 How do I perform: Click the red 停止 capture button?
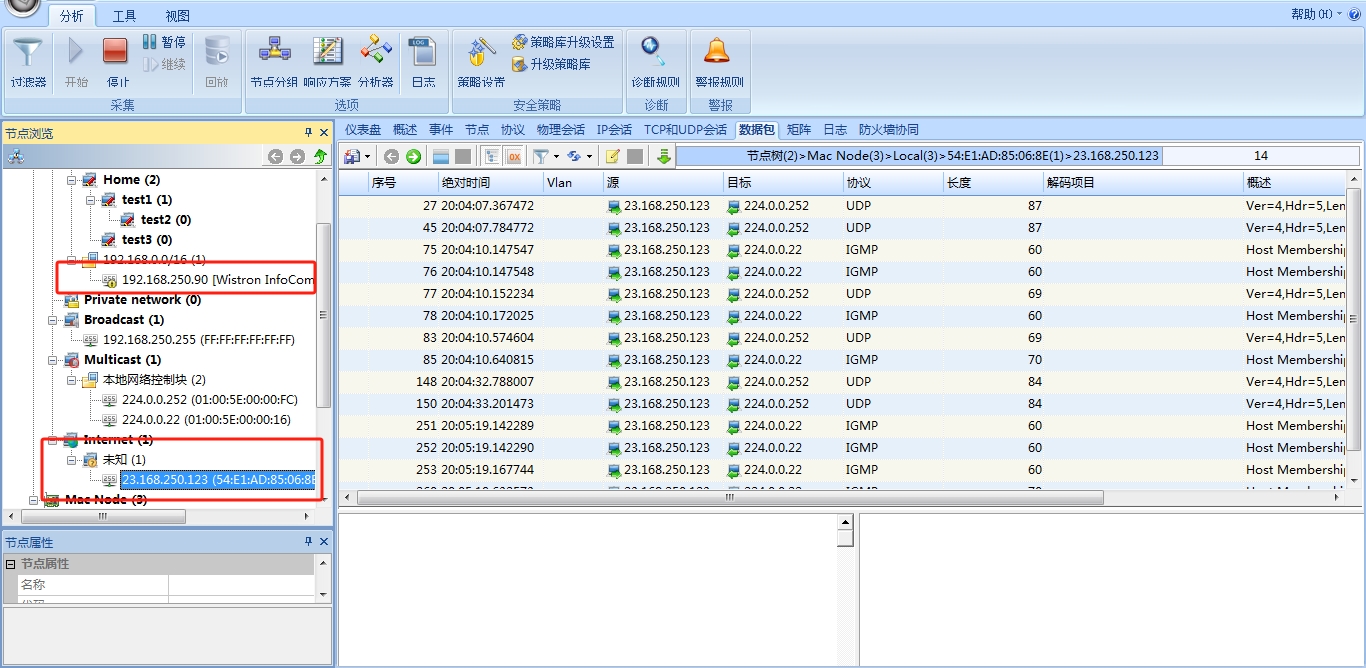pyautogui.click(x=116, y=62)
